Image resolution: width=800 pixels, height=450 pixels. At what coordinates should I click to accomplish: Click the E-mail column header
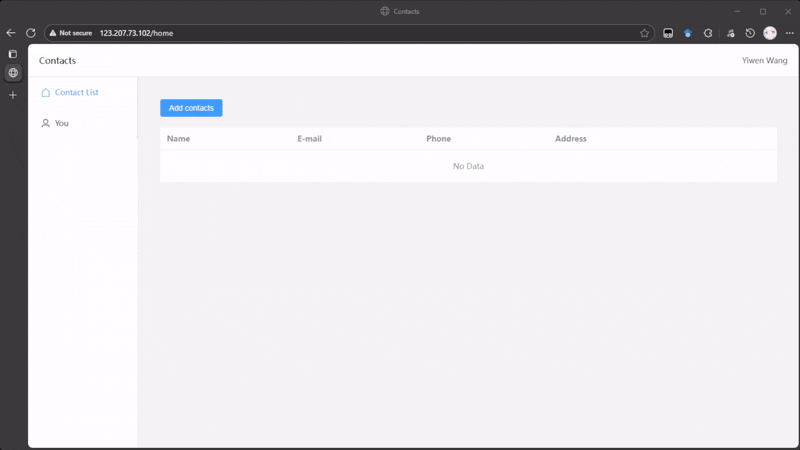(x=310, y=139)
